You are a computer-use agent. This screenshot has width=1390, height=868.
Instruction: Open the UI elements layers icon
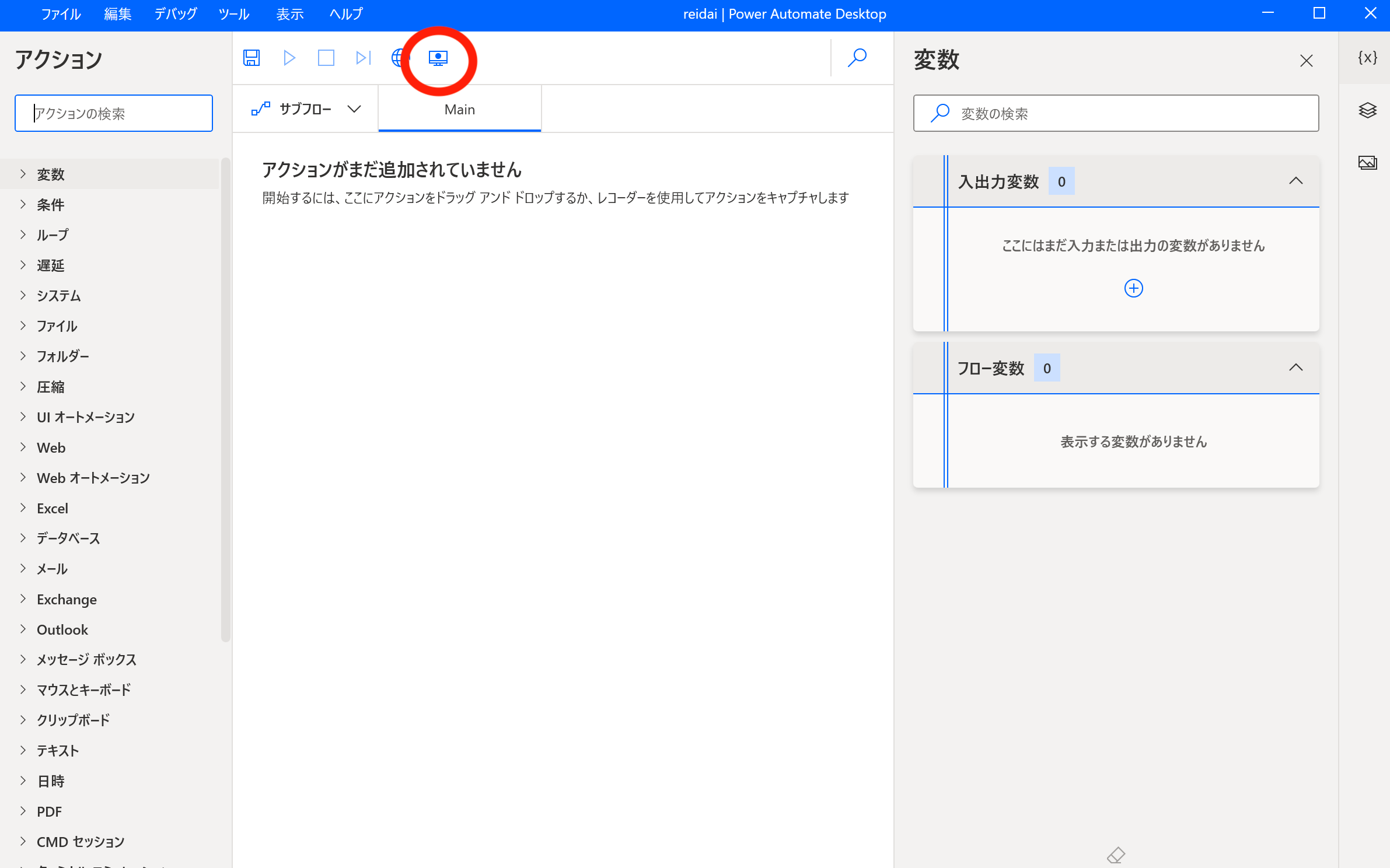click(1367, 110)
